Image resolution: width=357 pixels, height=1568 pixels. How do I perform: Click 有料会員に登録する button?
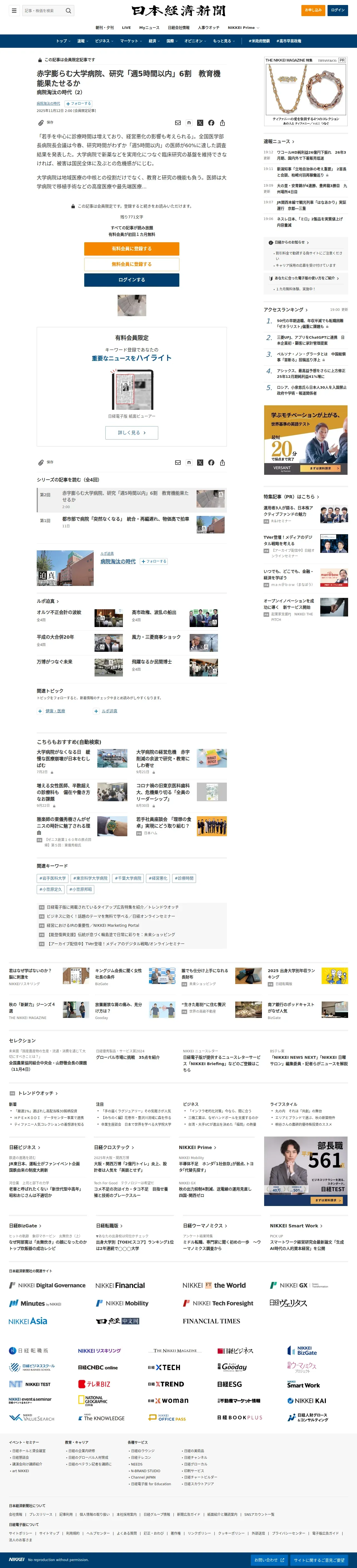(132, 248)
